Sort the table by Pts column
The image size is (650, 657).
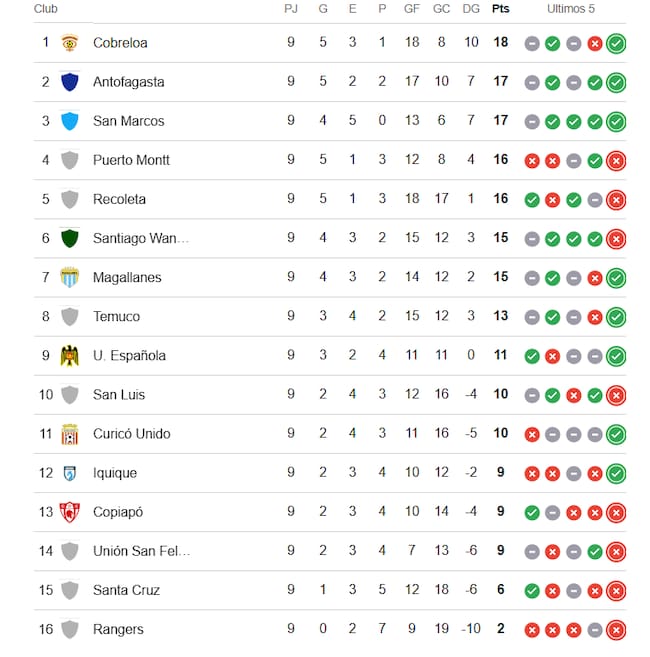pos(500,9)
